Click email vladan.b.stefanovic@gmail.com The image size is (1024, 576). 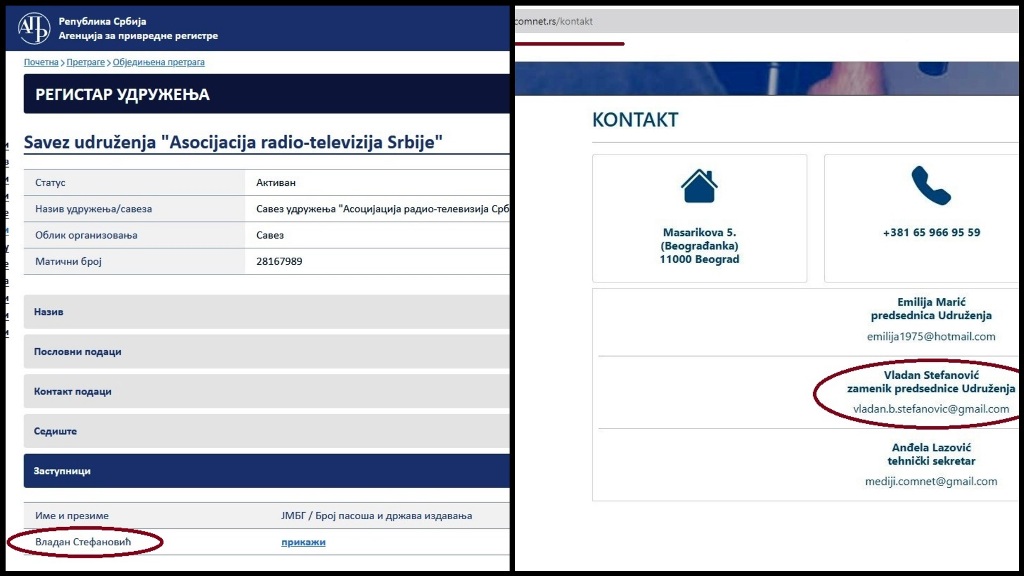(x=931, y=409)
